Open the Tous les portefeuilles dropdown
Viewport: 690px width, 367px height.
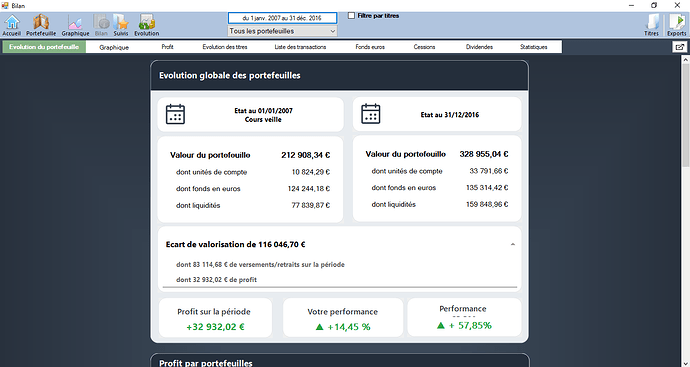[283, 31]
